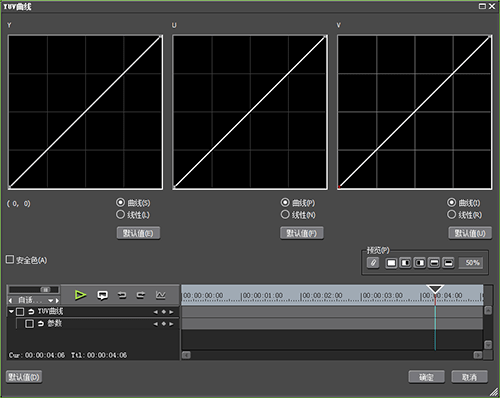Click the redo arrow in keyframe toolbar
The height and width of the screenshot is (398, 500).
click(141, 295)
